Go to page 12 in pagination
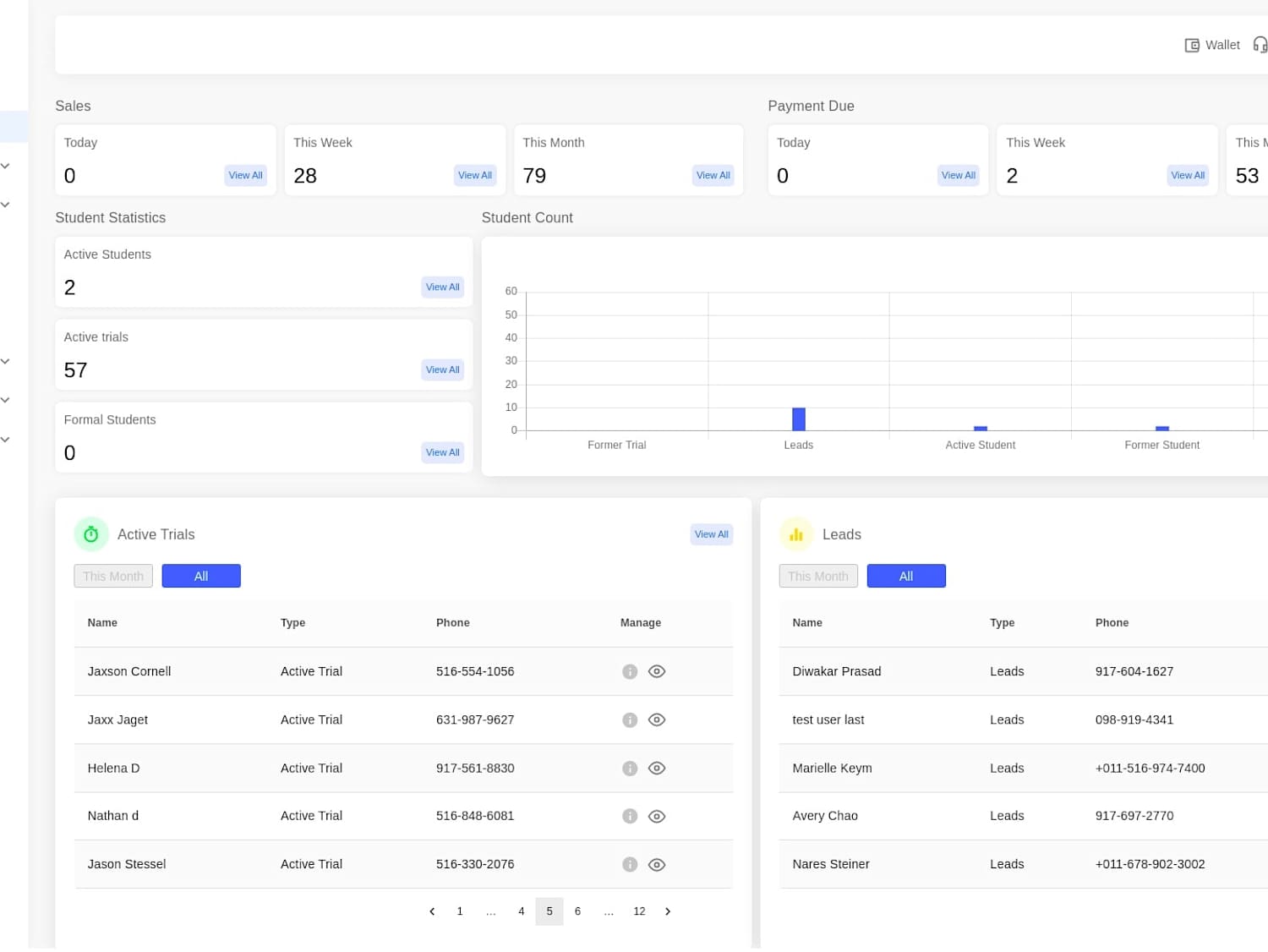Viewport: 1268px width, 952px height. [639, 911]
